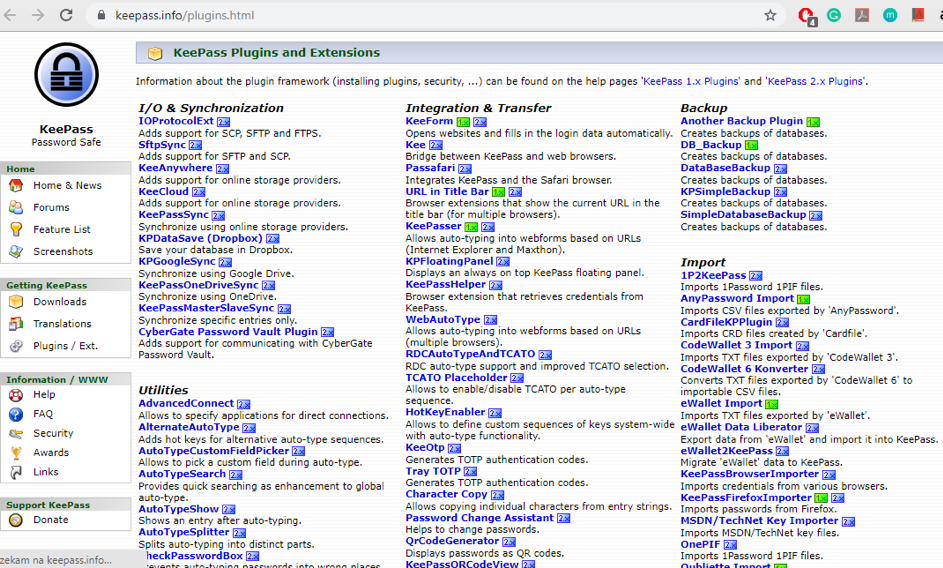
Task: Go to the Forums page
Action: point(51,208)
